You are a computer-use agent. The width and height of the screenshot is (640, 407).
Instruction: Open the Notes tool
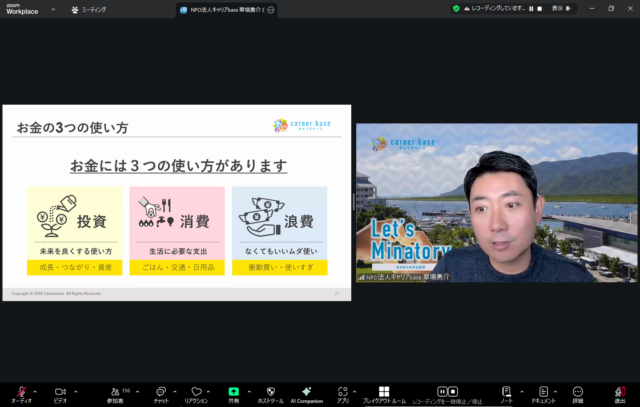pos(506,392)
